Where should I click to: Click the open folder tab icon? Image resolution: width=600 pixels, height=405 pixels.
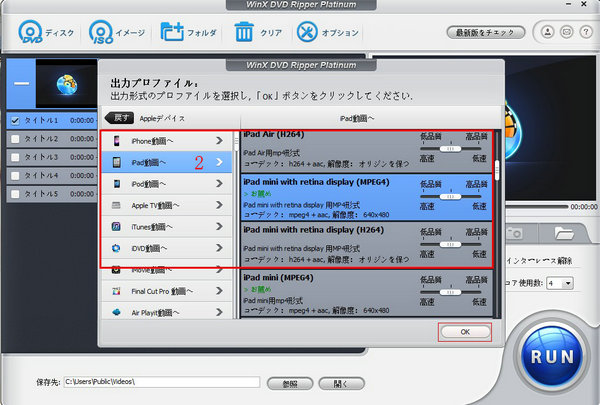point(564,233)
